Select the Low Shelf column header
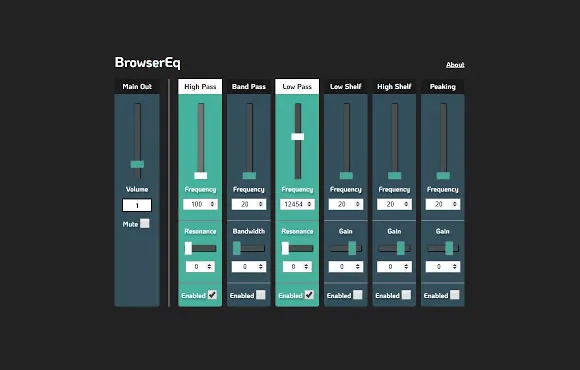This screenshot has height=370, width=580. coord(345,87)
